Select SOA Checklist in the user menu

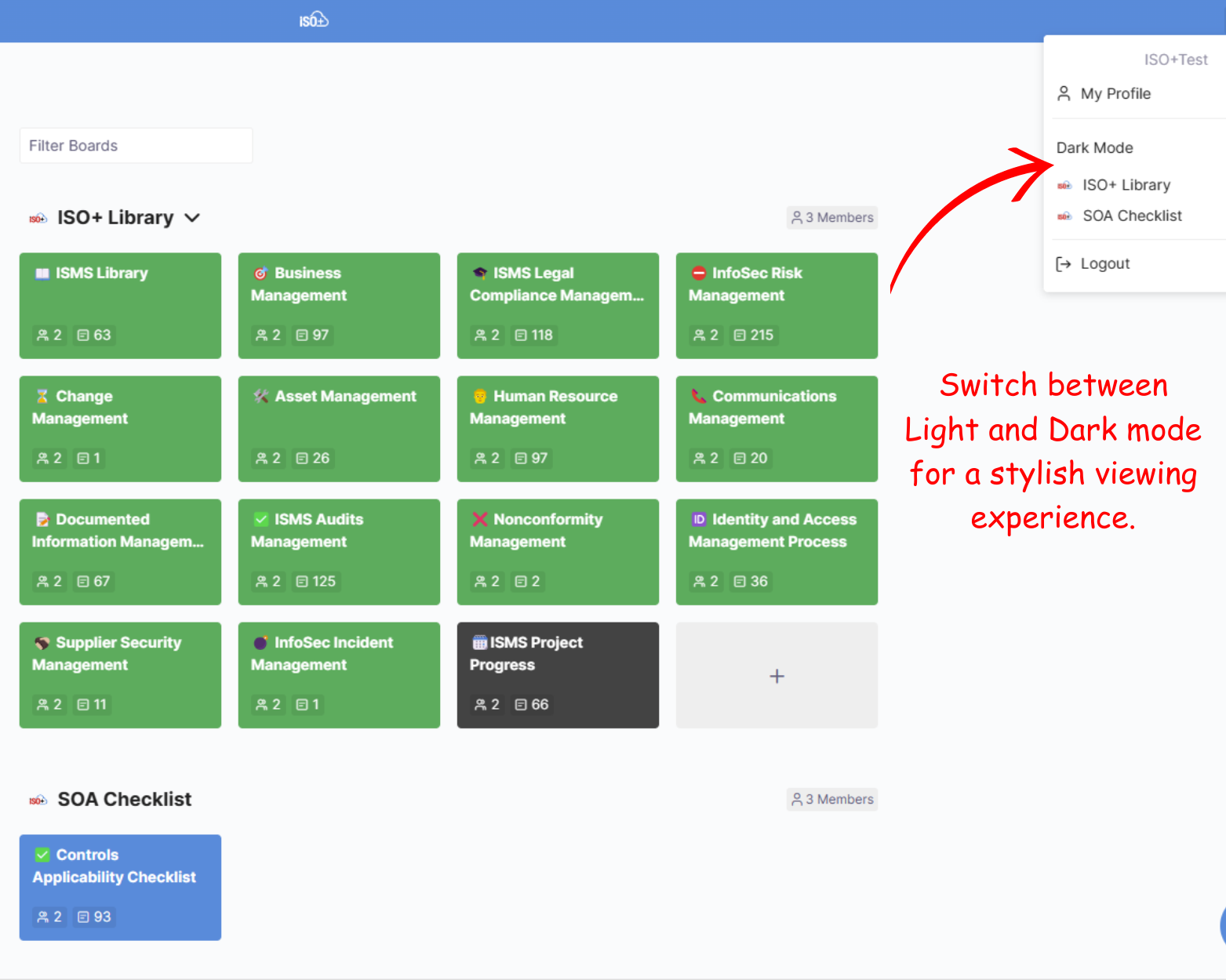(x=1131, y=216)
